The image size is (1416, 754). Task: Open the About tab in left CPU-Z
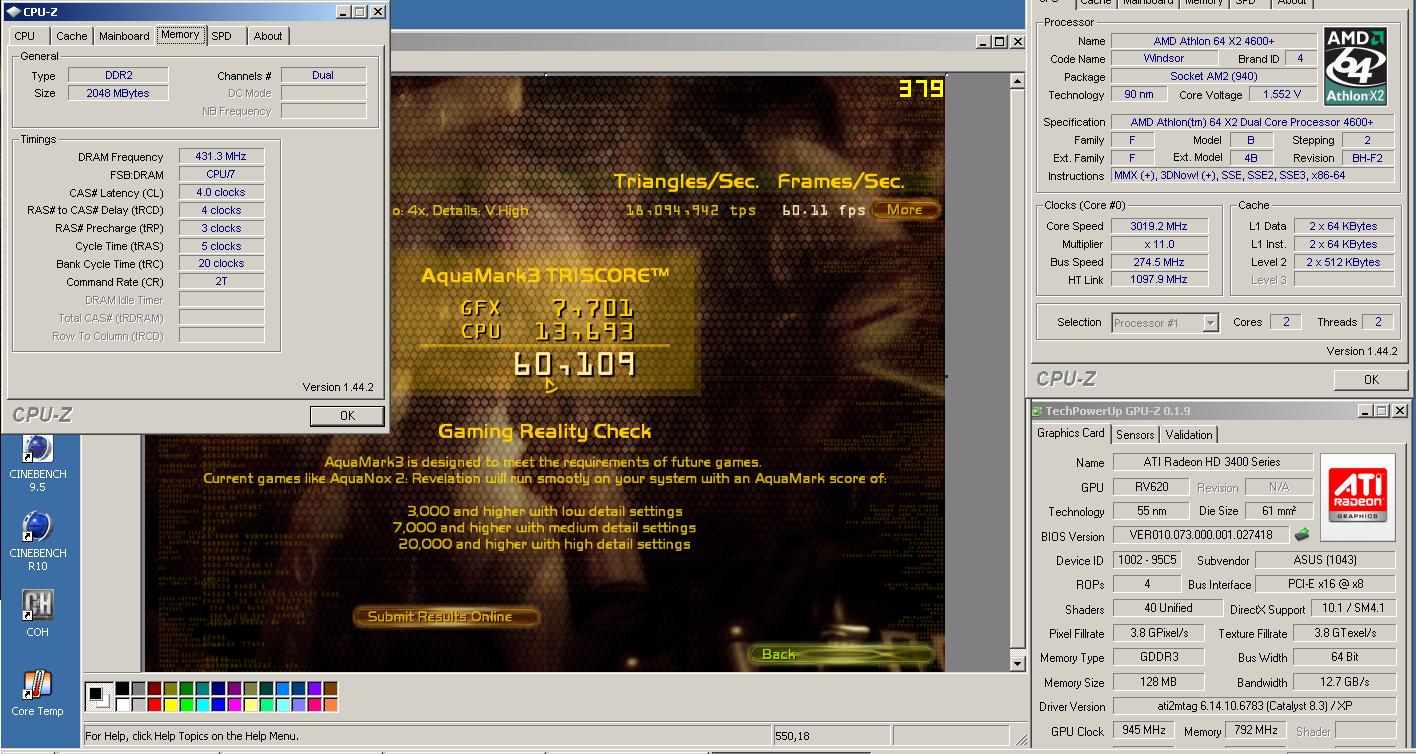coord(268,36)
